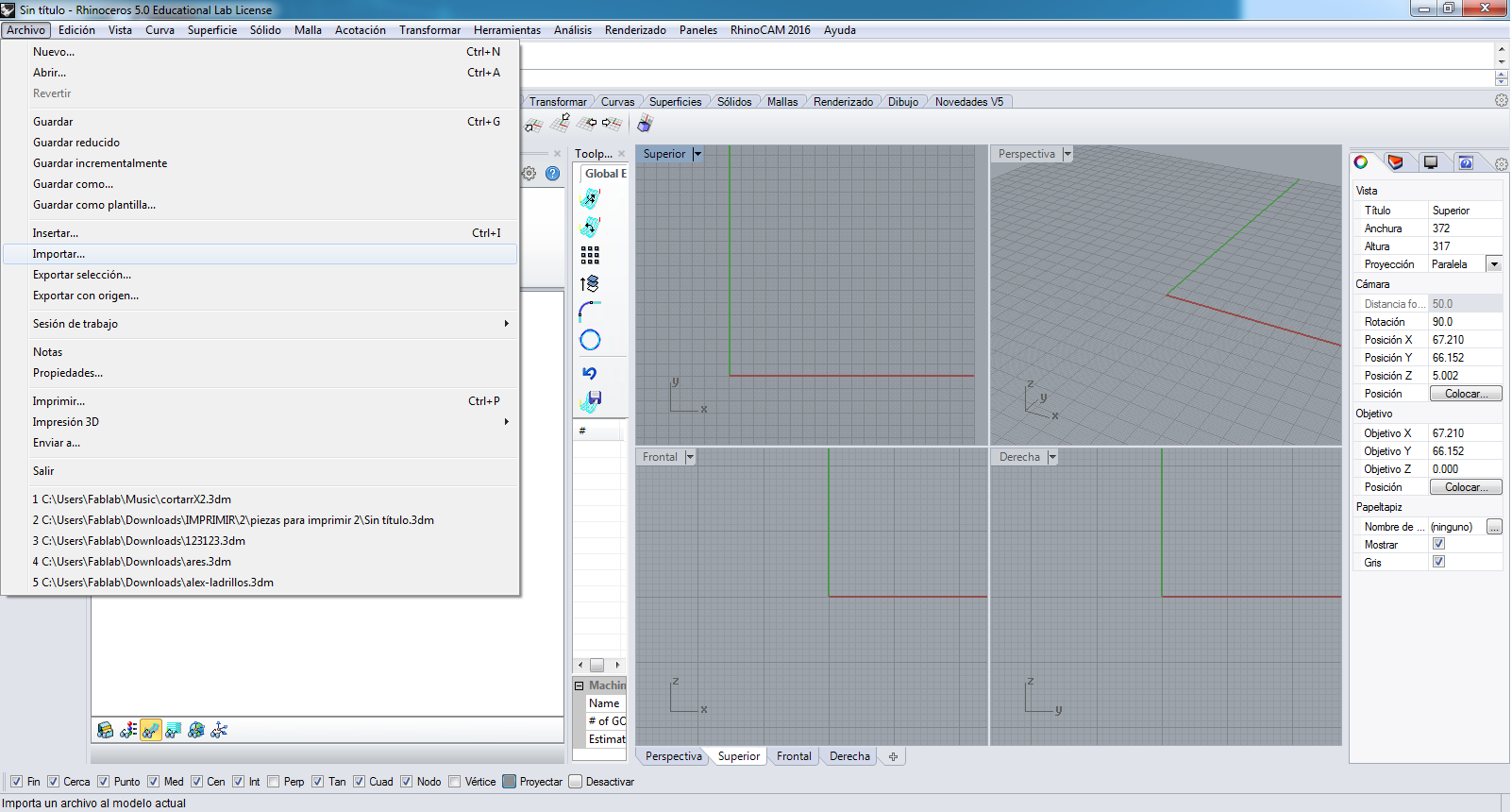This screenshot has height=812, width=1512.
Task: Toggle the Punto osnap checkbox
Action: pyautogui.click(x=104, y=782)
